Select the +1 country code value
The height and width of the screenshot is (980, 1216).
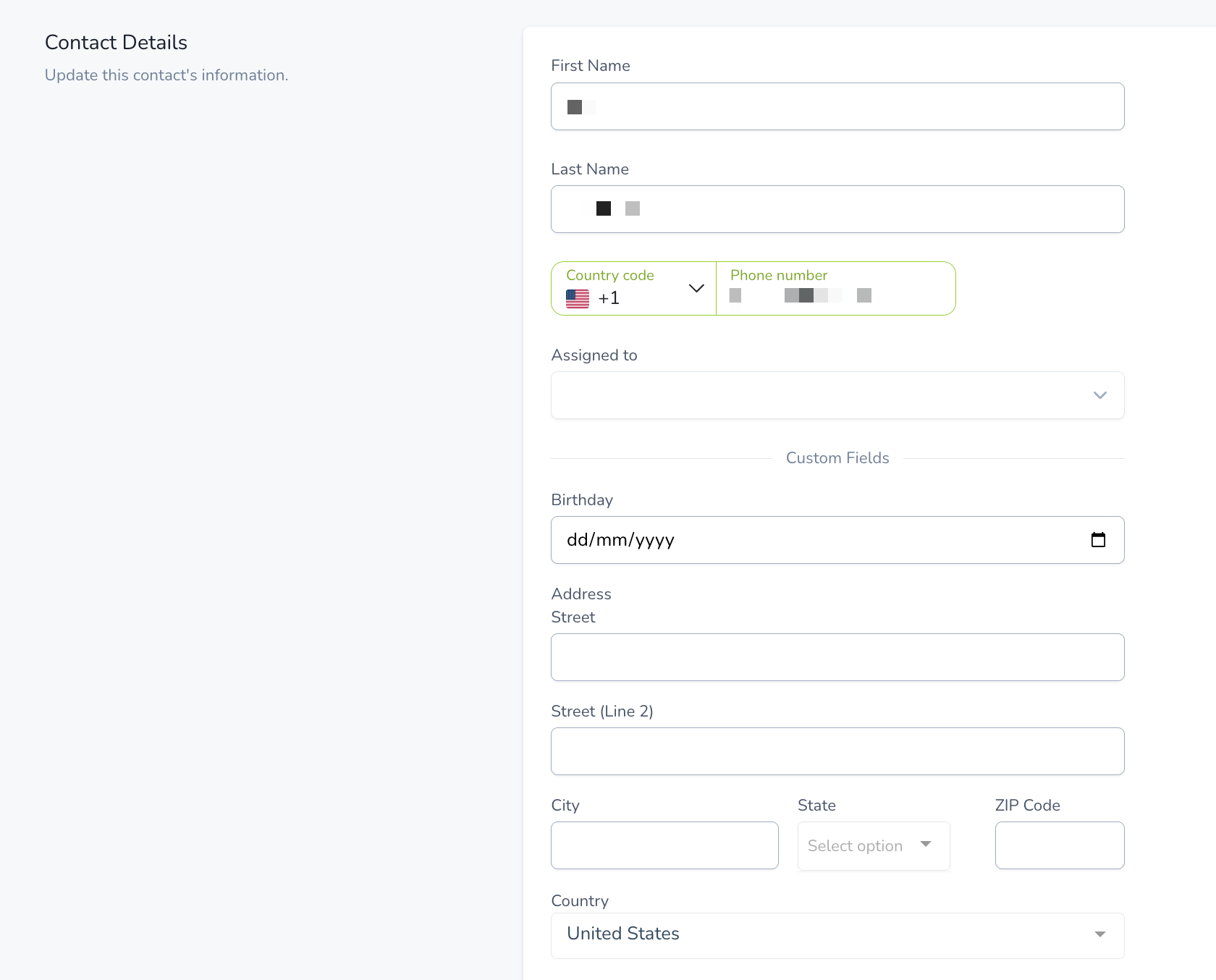coord(609,298)
